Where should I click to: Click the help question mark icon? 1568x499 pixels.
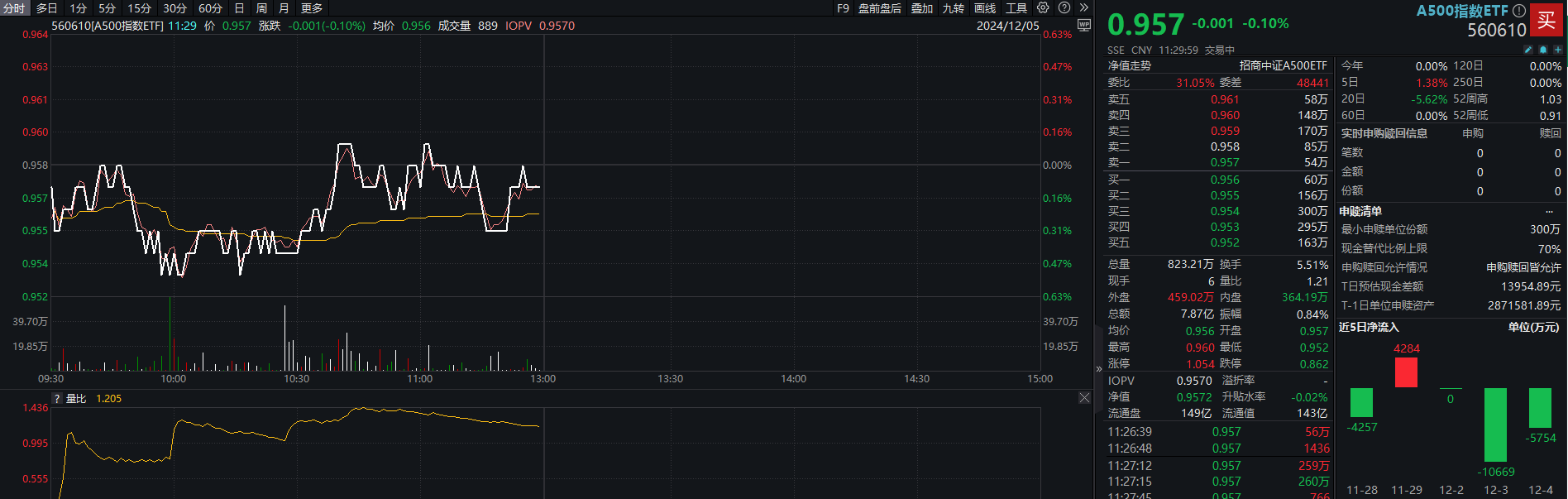tap(1064, 7)
